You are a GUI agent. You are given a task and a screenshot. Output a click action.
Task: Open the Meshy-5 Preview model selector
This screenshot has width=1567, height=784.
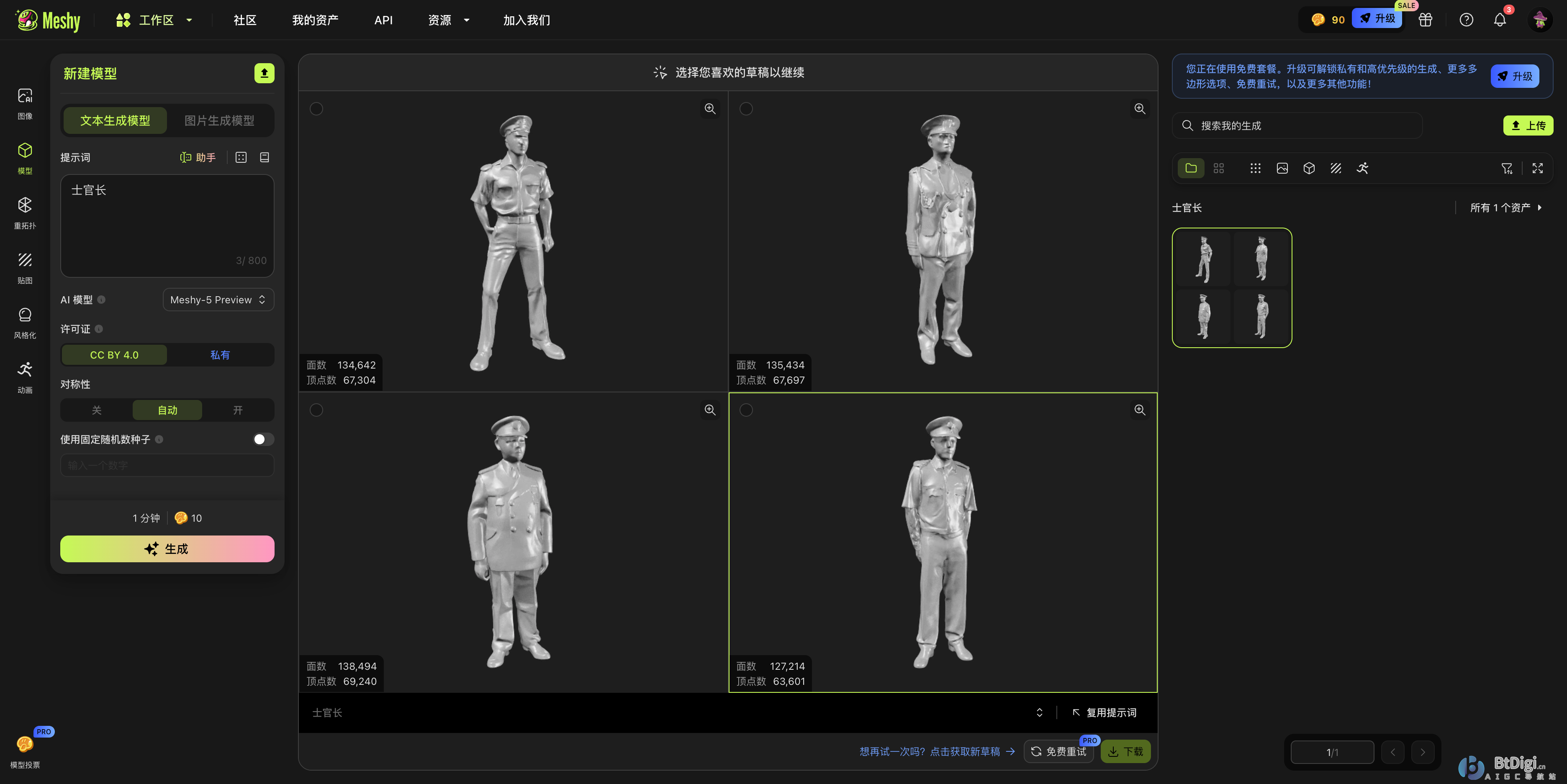218,299
